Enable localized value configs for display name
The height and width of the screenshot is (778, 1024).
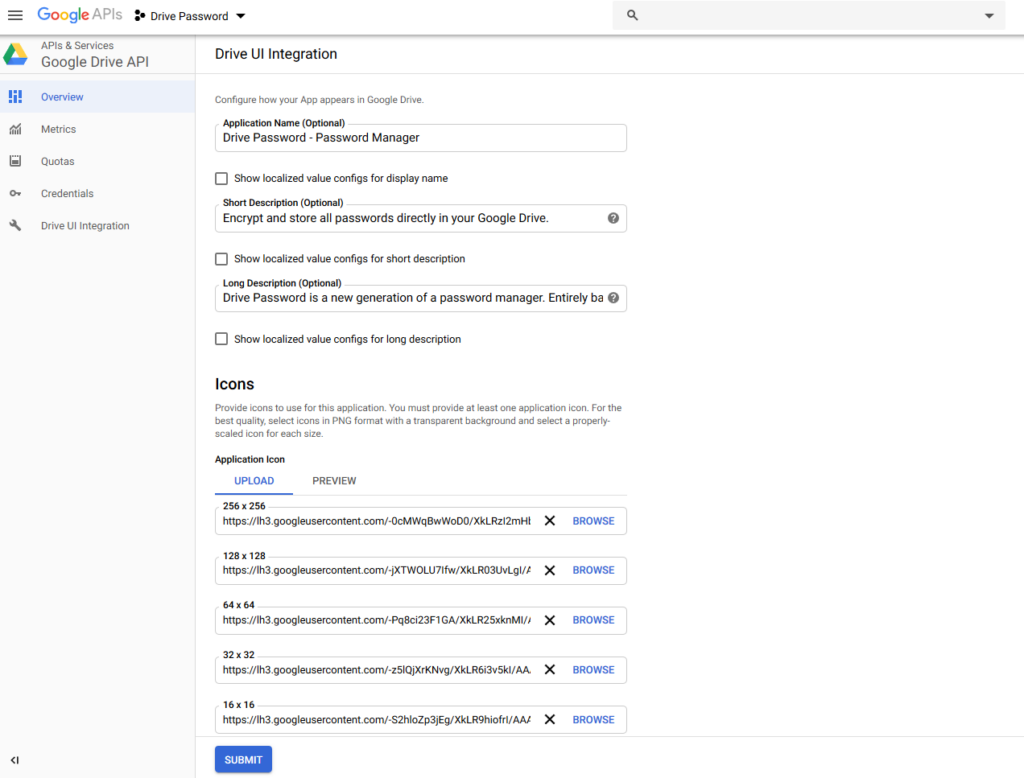pyautogui.click(x=221, y=178)
